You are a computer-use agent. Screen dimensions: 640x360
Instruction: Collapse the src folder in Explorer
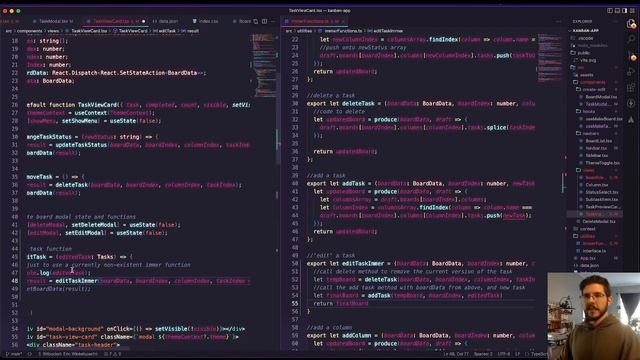pyautogui.click(x=580, y=67)
